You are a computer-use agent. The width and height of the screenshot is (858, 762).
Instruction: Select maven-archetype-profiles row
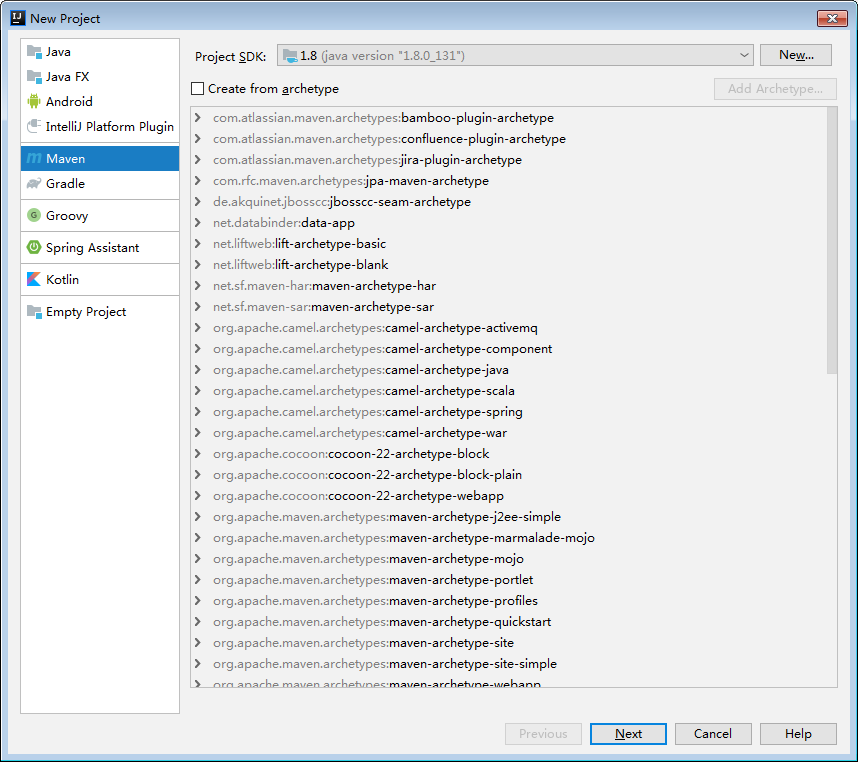click(509, 601)
